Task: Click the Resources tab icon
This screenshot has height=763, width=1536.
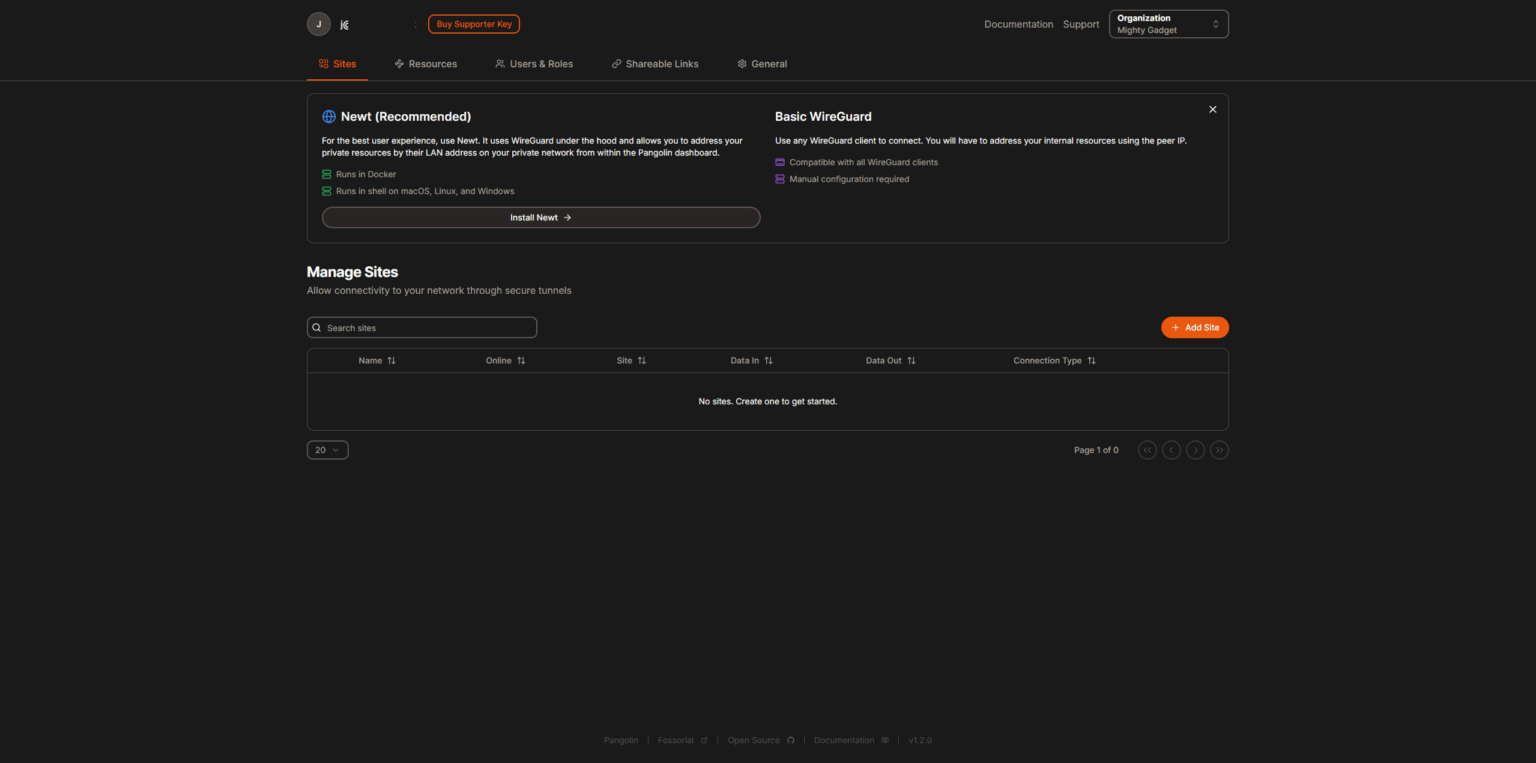Action: point(398,63)
